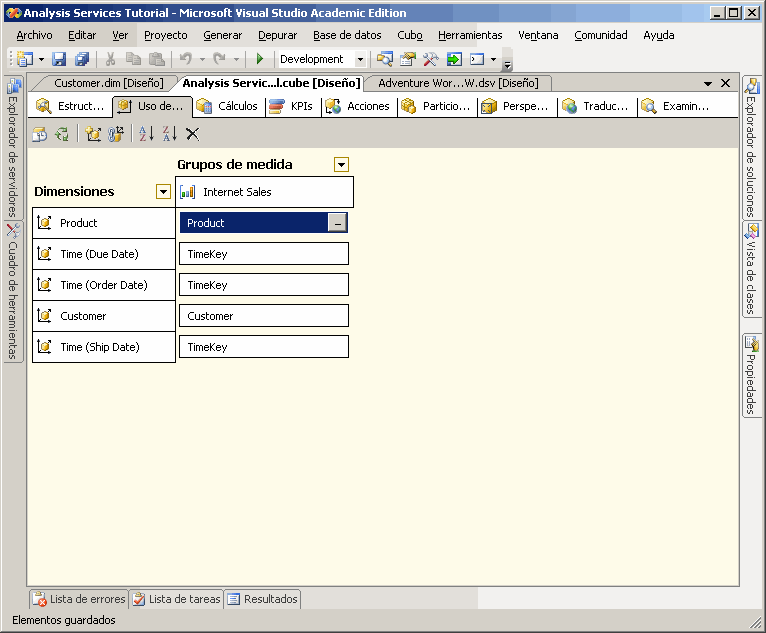Select the Customer relationship cell

point(264,316)
